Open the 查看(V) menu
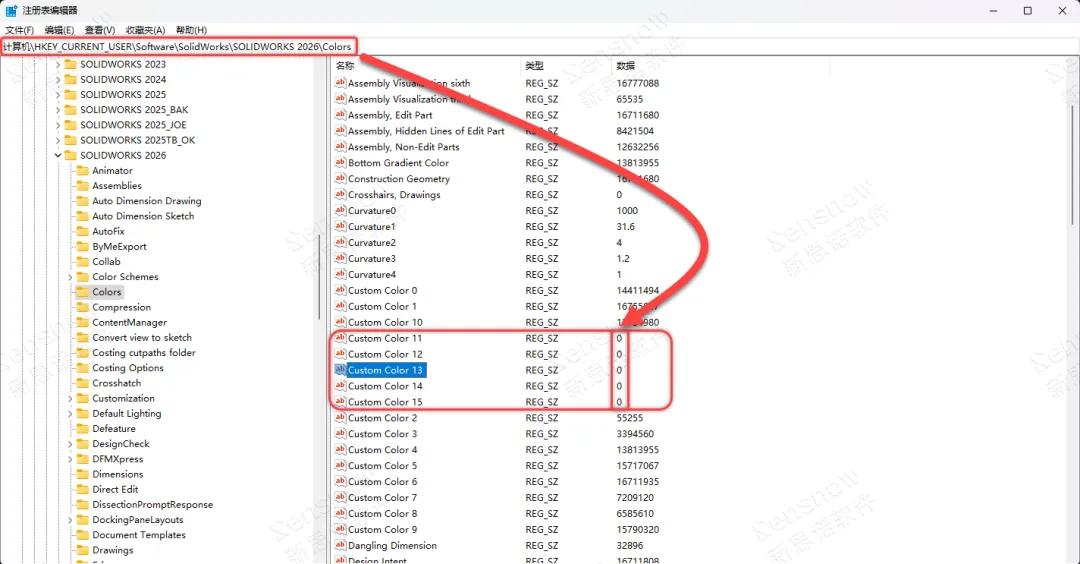 click(100, 30)
